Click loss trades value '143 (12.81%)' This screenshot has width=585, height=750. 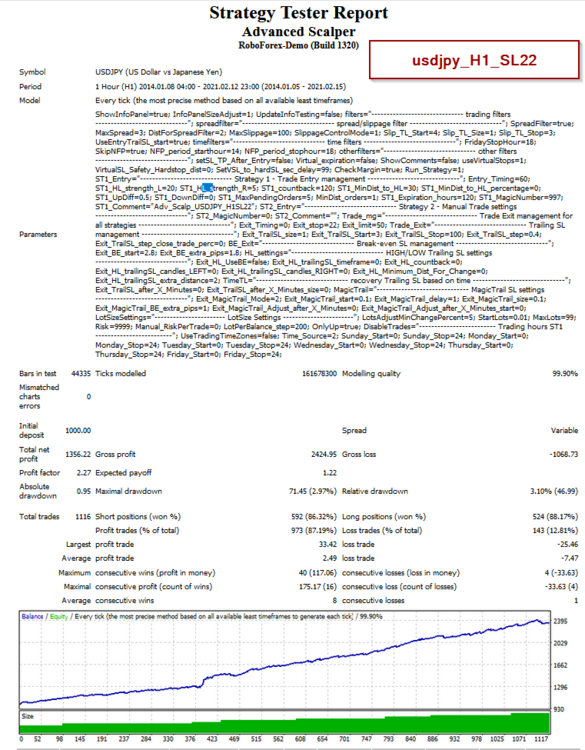click(x=555, y=530)
